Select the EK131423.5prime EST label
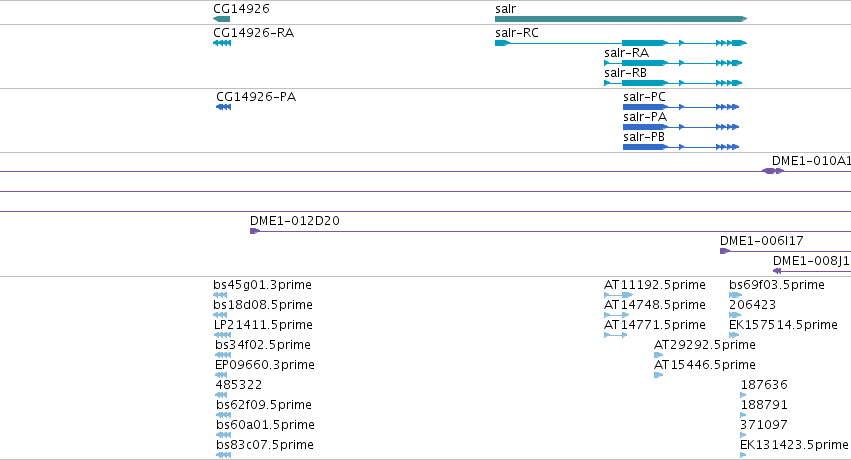The height and width of the screenshot is (460, 851). (794, 445)
